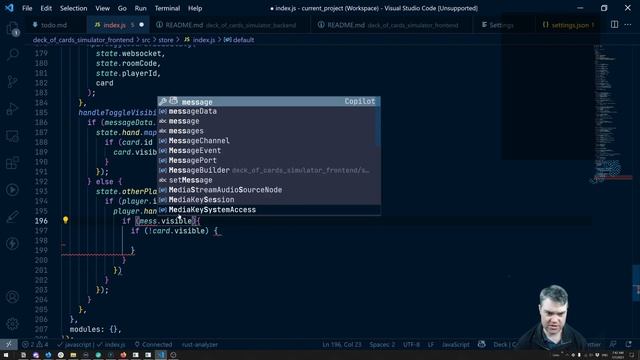Screen dimensions: 640x360
Task: Select the MediaKeySession suggestion
Action: pyautogui.click(x=269, y=200)
